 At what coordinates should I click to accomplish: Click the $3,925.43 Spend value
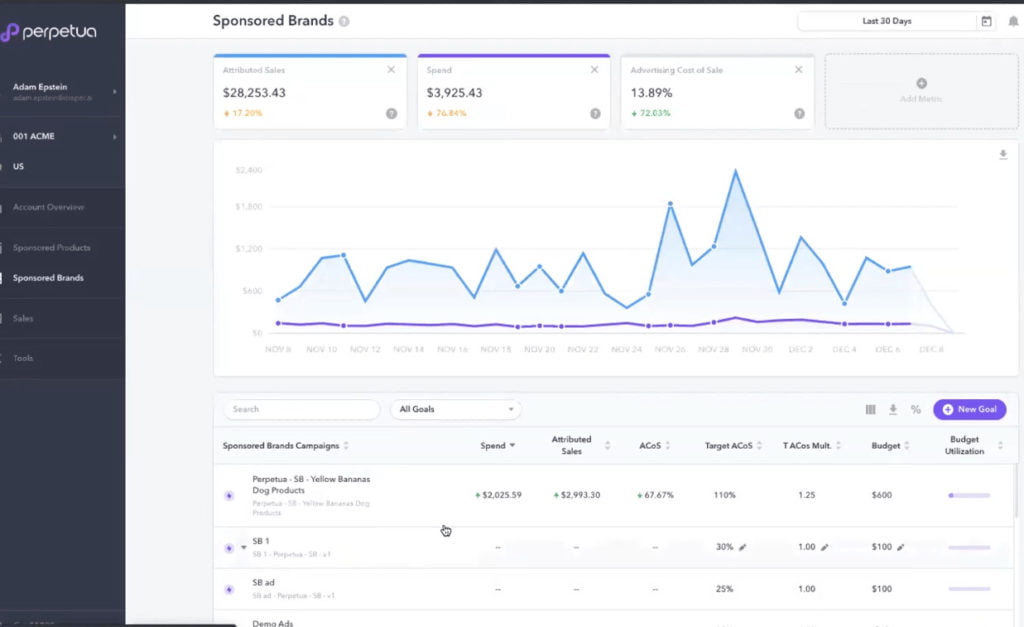pyautogui.click(x=455, y=93)
